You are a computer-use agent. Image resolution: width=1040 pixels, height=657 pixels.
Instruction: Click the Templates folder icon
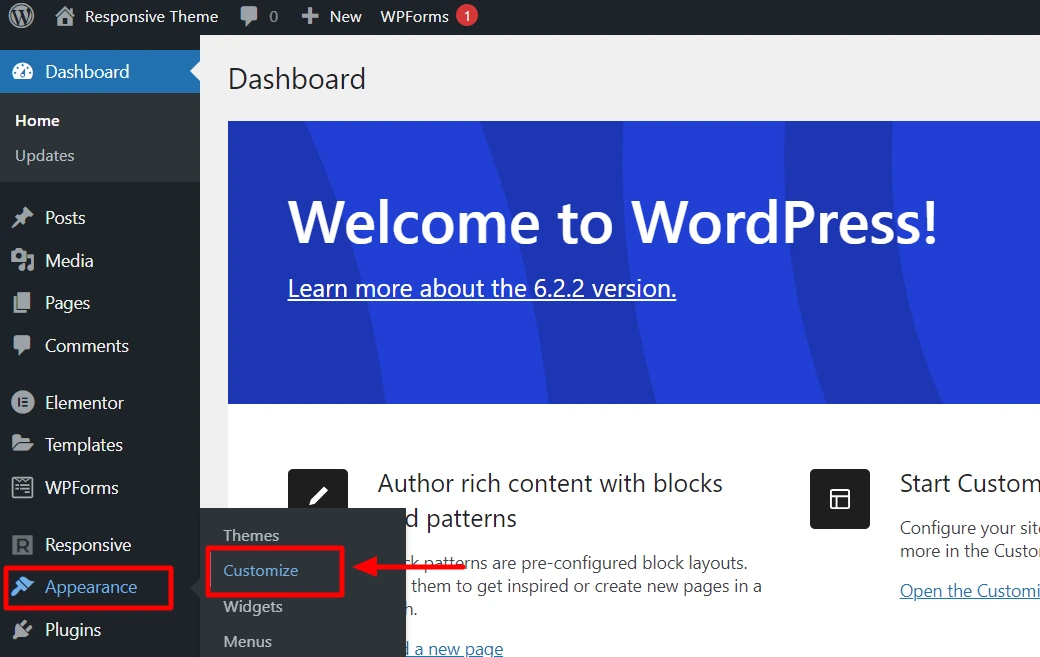[x=23, y=444]
